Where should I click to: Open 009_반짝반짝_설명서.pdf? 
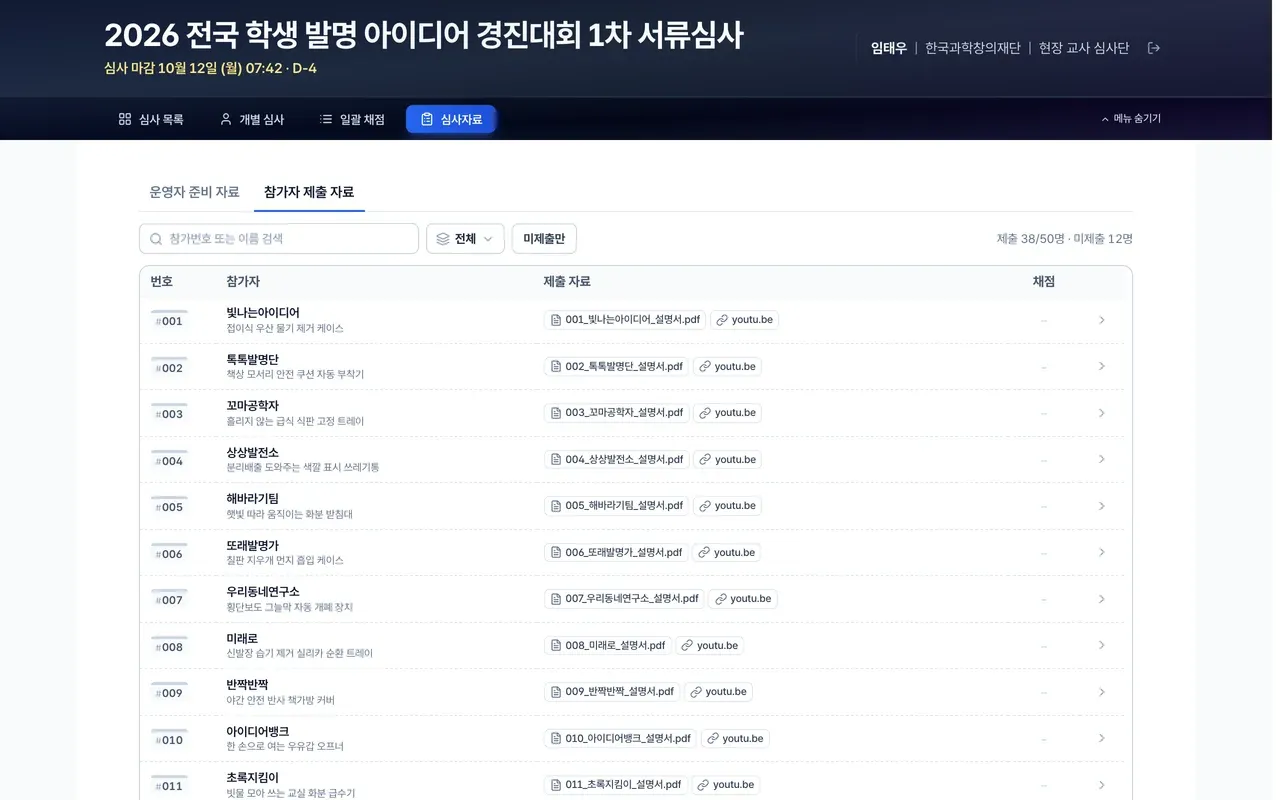point(612,692)
